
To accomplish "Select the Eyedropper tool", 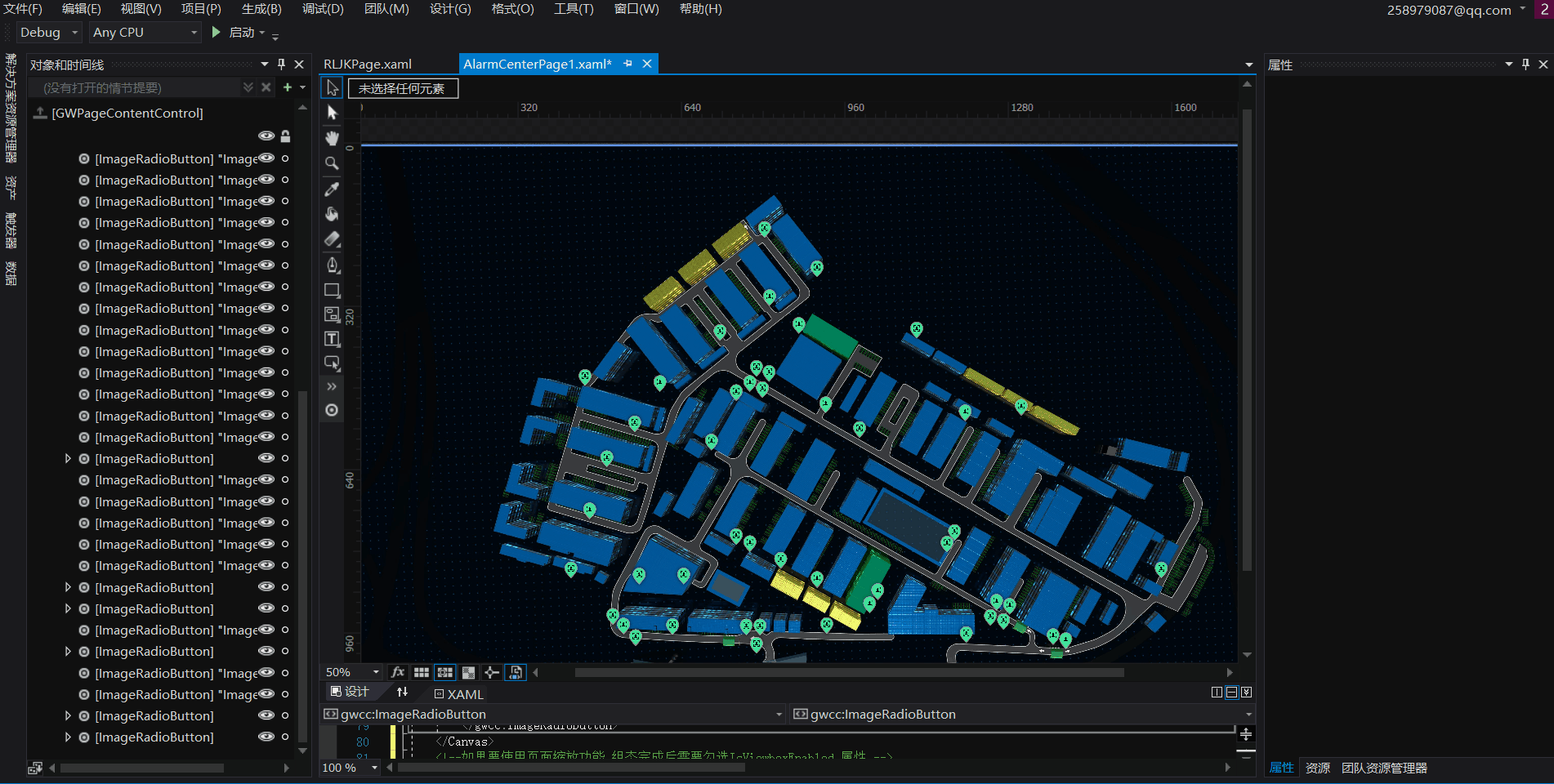I will 332,189.
